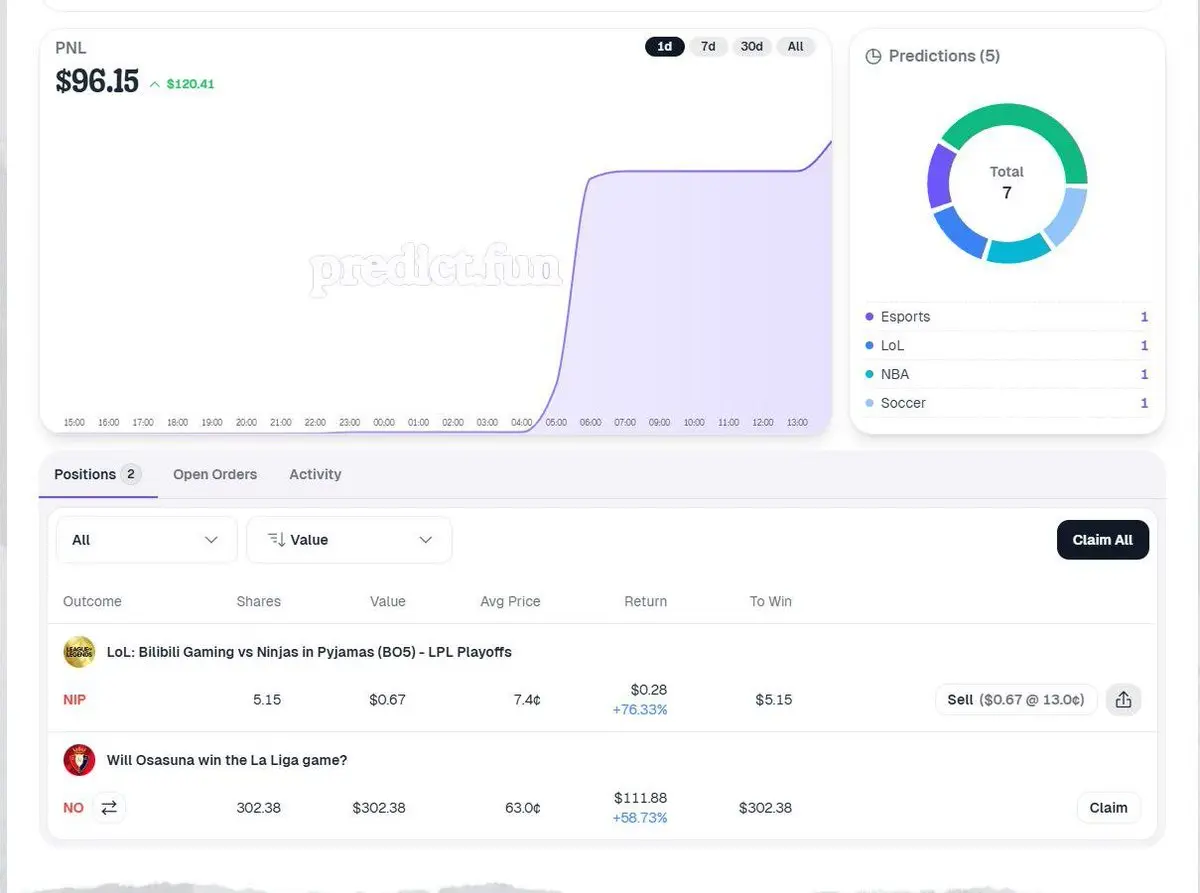Click the light blue Soccer donut segment
Viewport: 1200px width, 893px height.
click(1066, 216)
